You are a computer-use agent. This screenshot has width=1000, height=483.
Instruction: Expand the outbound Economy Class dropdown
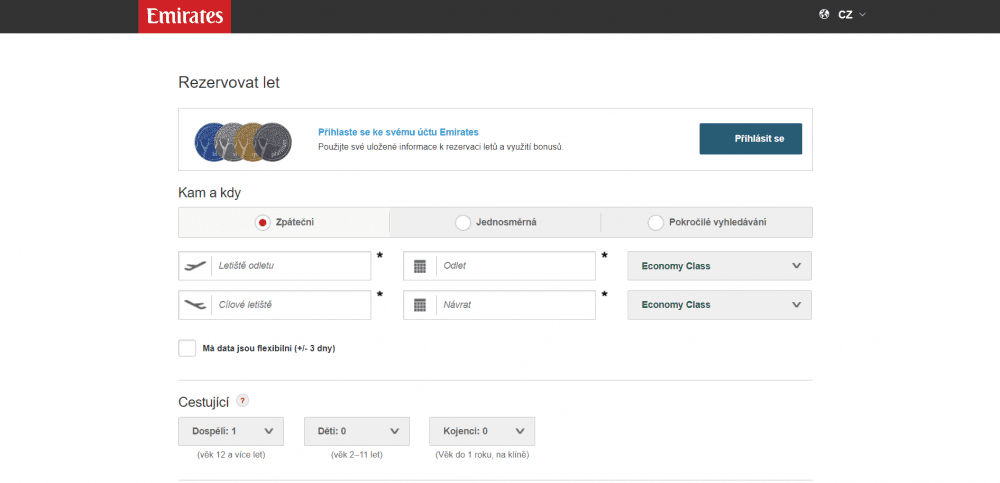(719, 266)
